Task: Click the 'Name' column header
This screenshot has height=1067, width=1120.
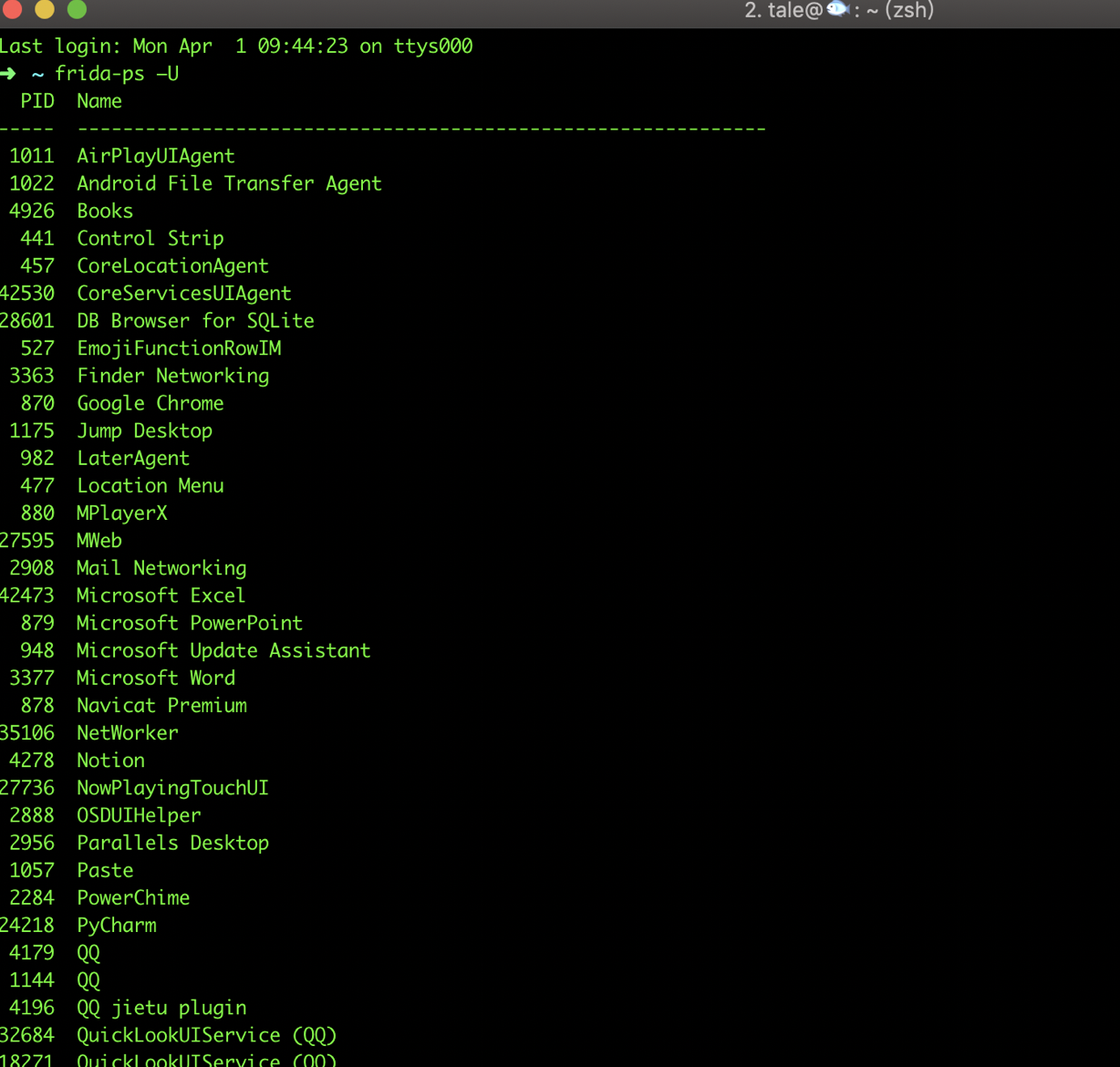Action: [99, 101]
